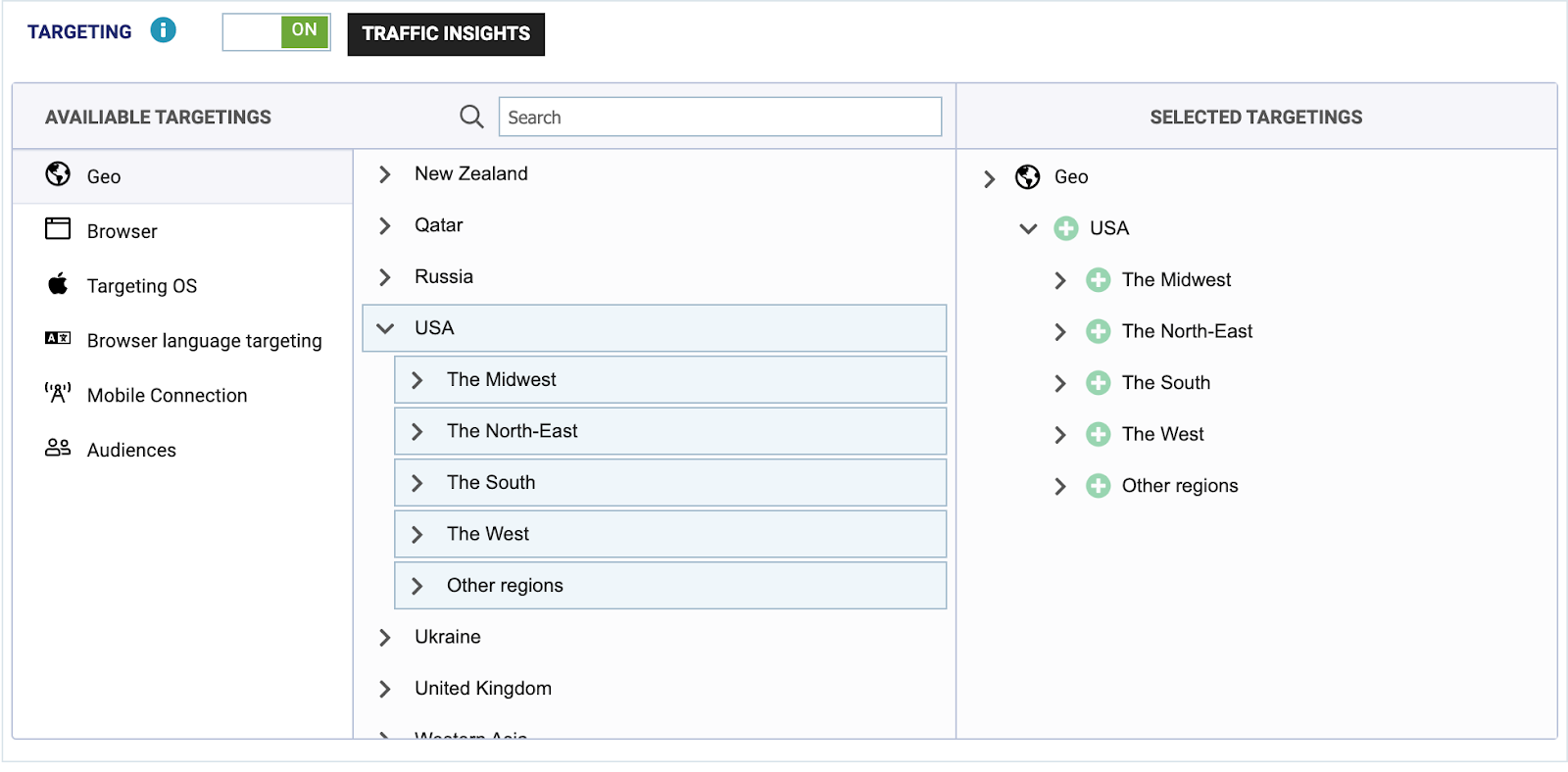Expand the New Zealand country row
The width and height of the screenshot is (1568, 772).
coord(385,174)
